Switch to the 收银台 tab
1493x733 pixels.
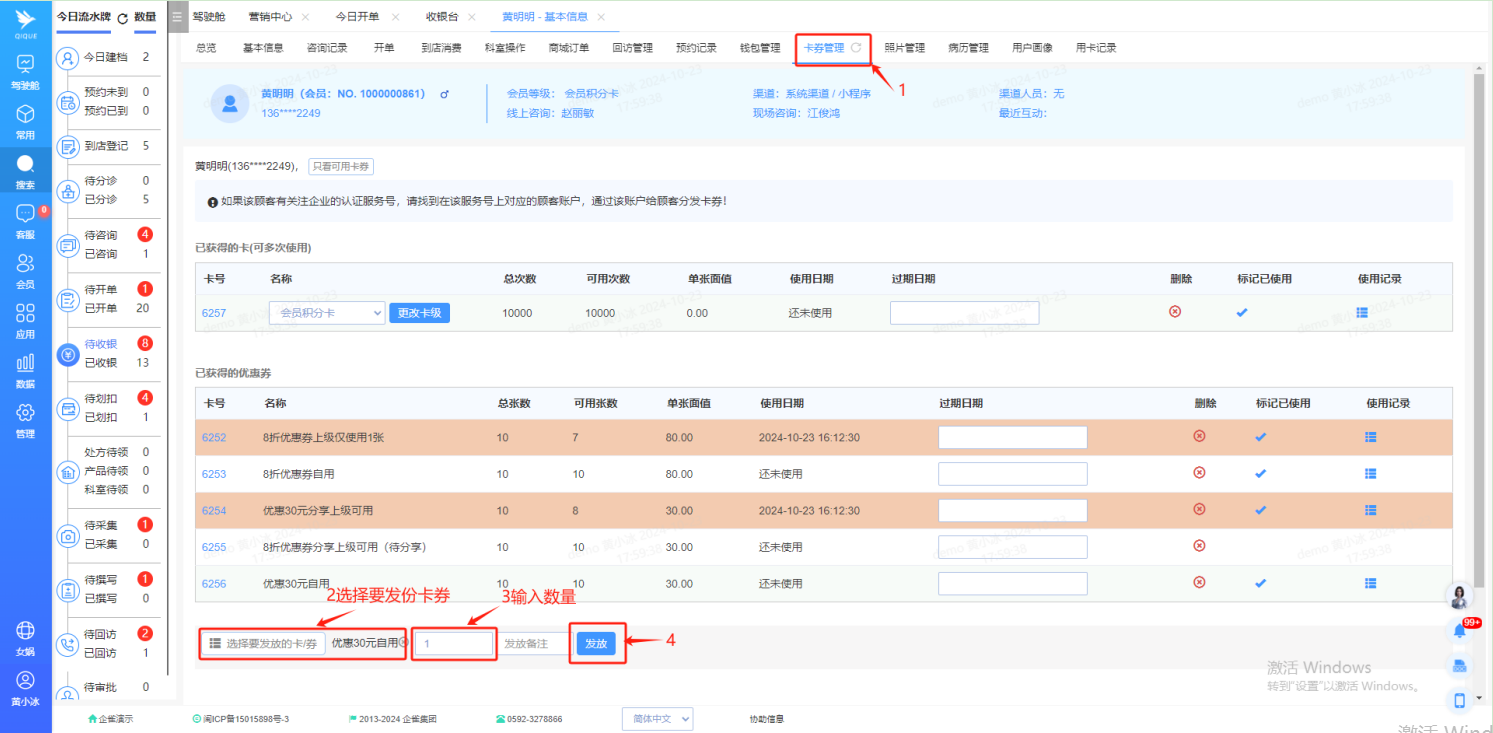[x=442, y=17]
